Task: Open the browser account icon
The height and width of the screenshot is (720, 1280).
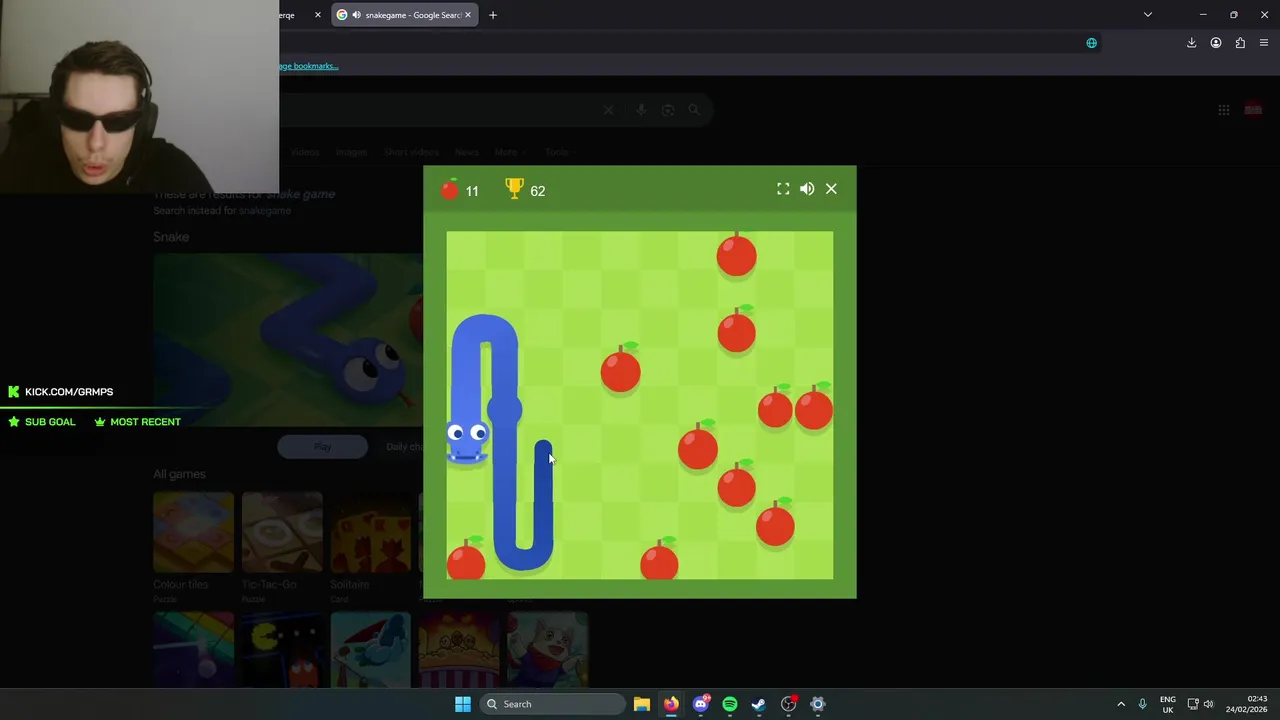Action: 1216,43
